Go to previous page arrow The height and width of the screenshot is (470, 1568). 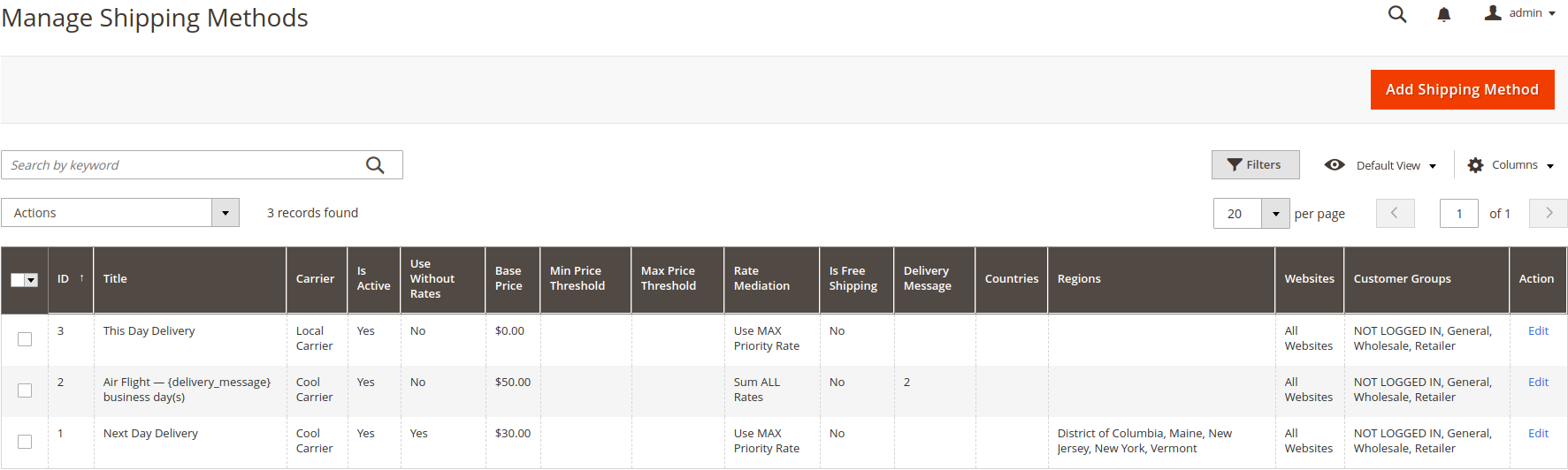1396,213
